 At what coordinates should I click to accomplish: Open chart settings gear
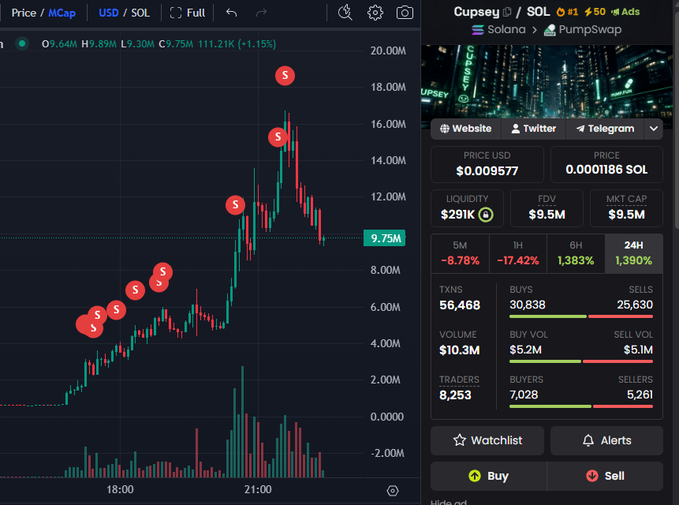pos(375,13)
